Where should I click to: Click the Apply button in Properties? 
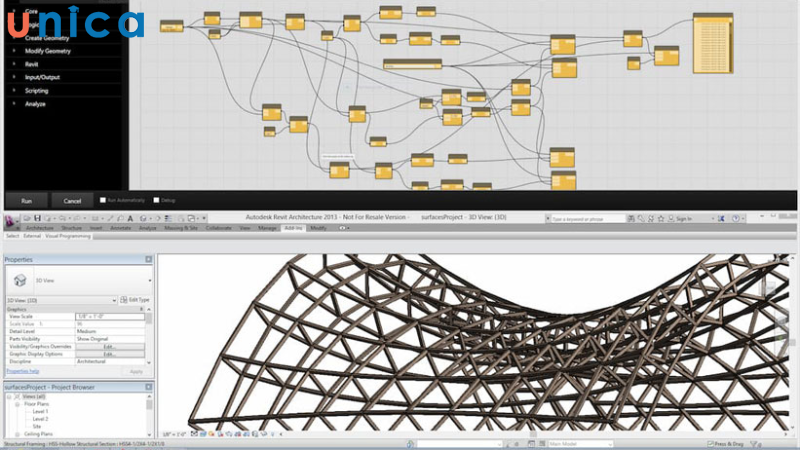coord(136,371)
